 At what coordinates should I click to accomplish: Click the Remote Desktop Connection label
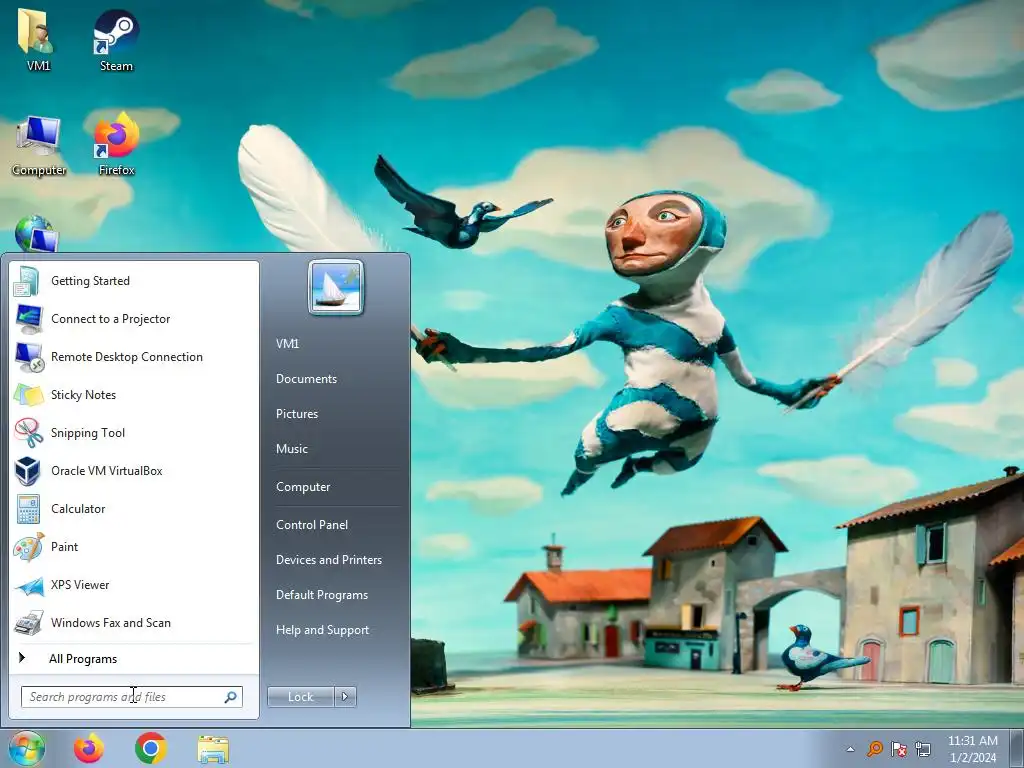point(127,357)
